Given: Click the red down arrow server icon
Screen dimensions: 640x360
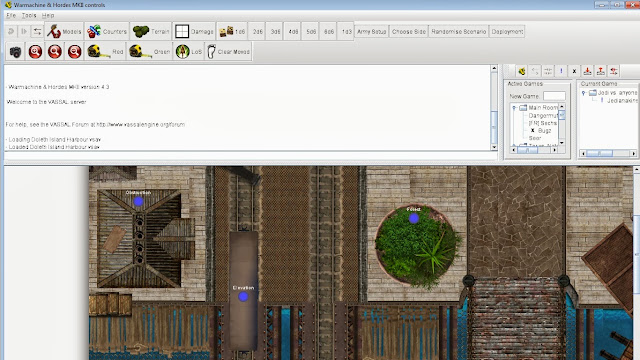Looking at the screenshot, I should tap(587, 71).
